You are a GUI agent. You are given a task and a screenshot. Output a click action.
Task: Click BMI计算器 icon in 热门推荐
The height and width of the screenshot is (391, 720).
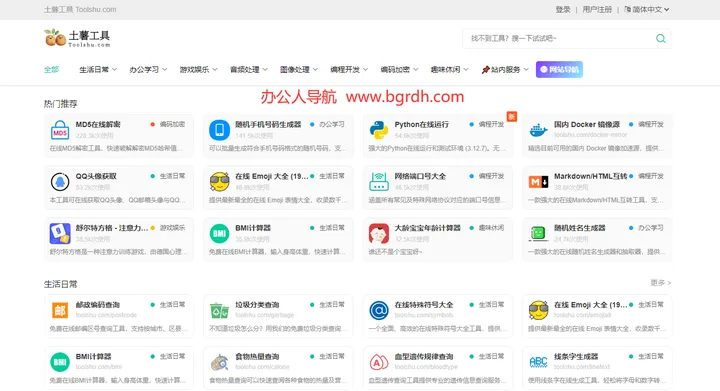click(219, 234)
